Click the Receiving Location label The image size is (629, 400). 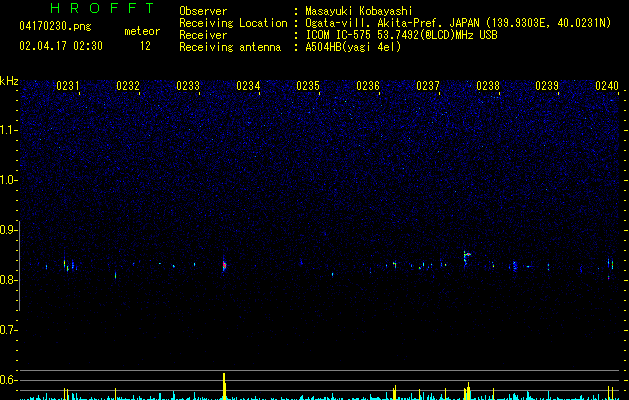pyautogui.click(x=233, y=23)
